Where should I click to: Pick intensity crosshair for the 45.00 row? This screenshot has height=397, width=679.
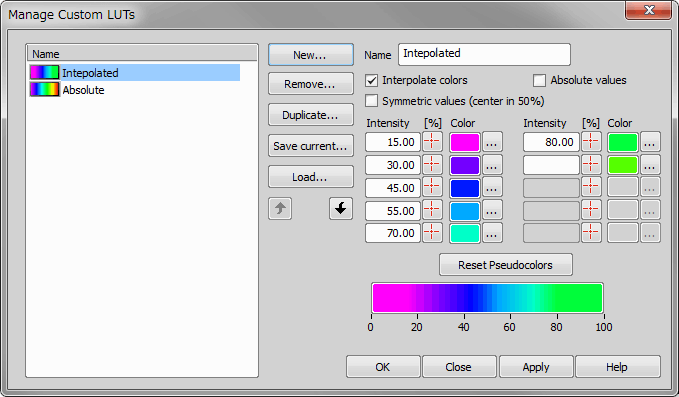pos(432,187)
